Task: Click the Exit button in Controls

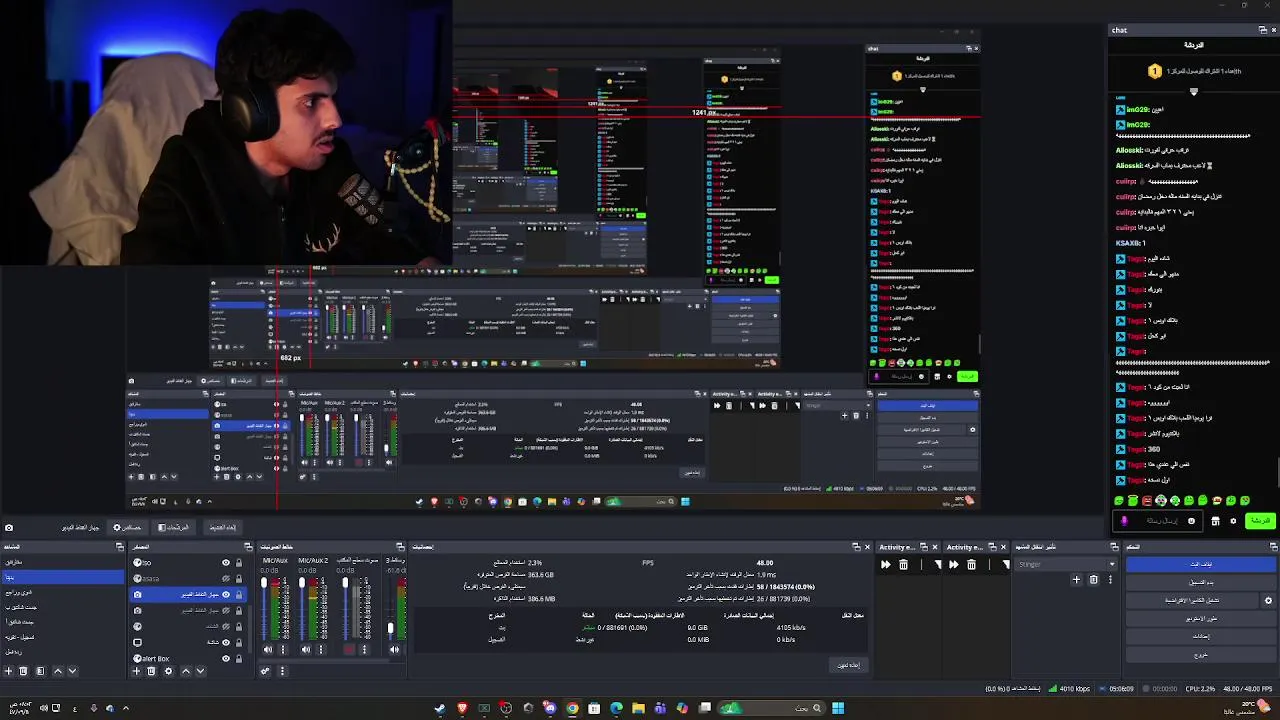Action: [x=1201, y=655]
